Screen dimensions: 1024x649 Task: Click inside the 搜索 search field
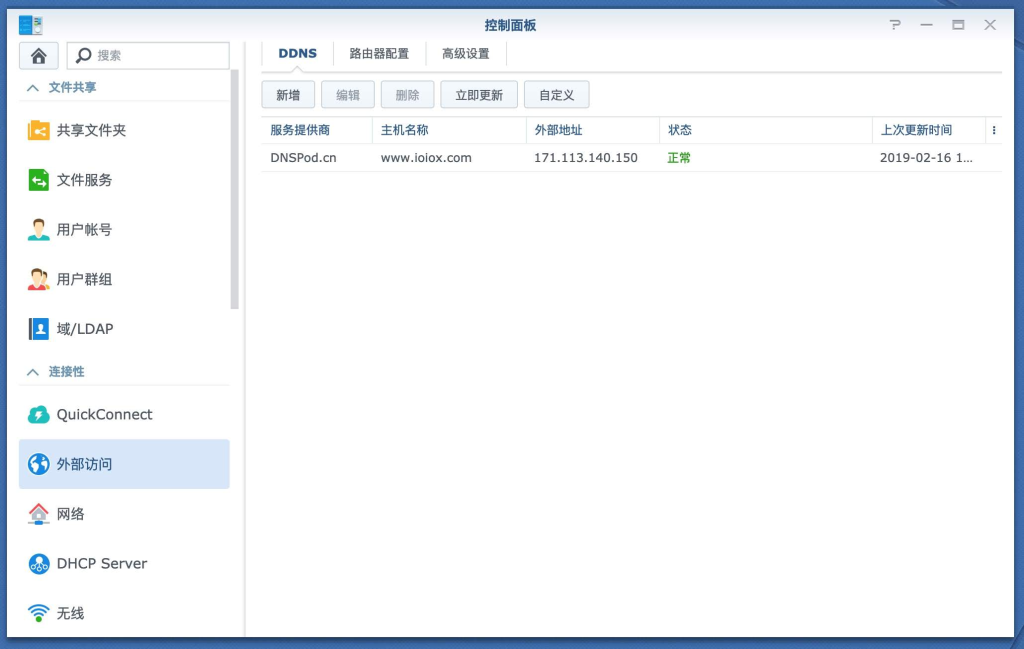150,55
